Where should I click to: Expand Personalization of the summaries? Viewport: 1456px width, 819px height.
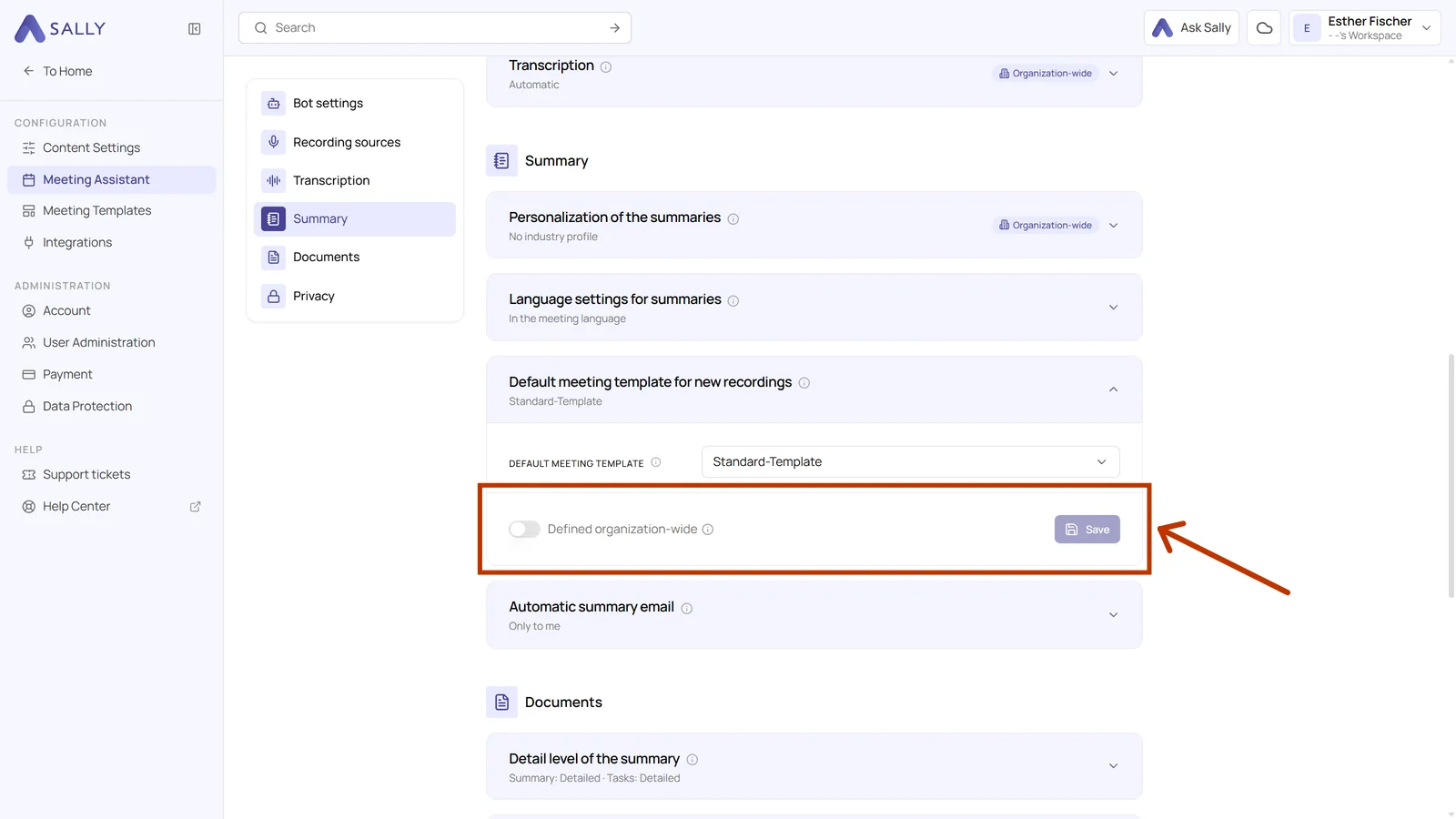pos(1113,226)
